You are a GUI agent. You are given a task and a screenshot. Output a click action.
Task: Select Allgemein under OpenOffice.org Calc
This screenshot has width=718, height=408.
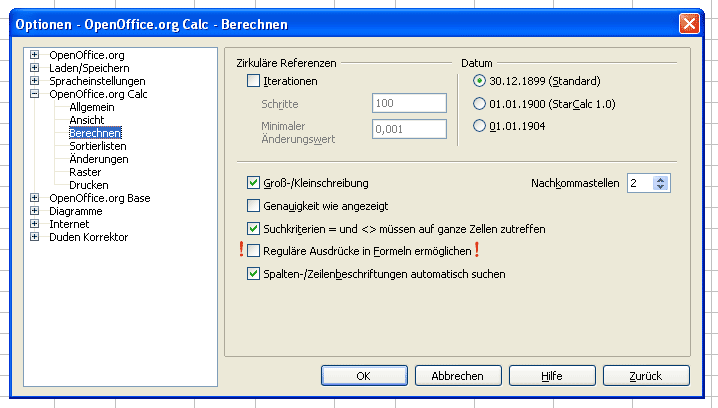coord(92,107)
